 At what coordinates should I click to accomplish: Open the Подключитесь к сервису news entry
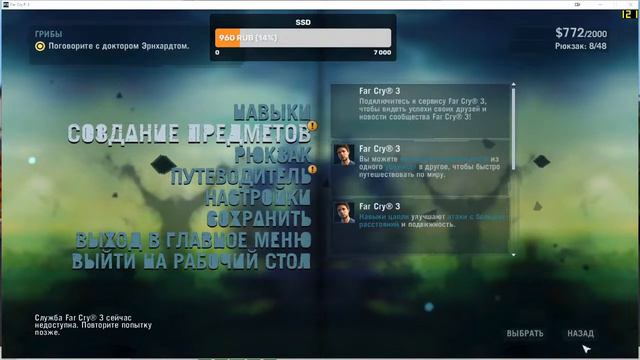tap(420, 110)
